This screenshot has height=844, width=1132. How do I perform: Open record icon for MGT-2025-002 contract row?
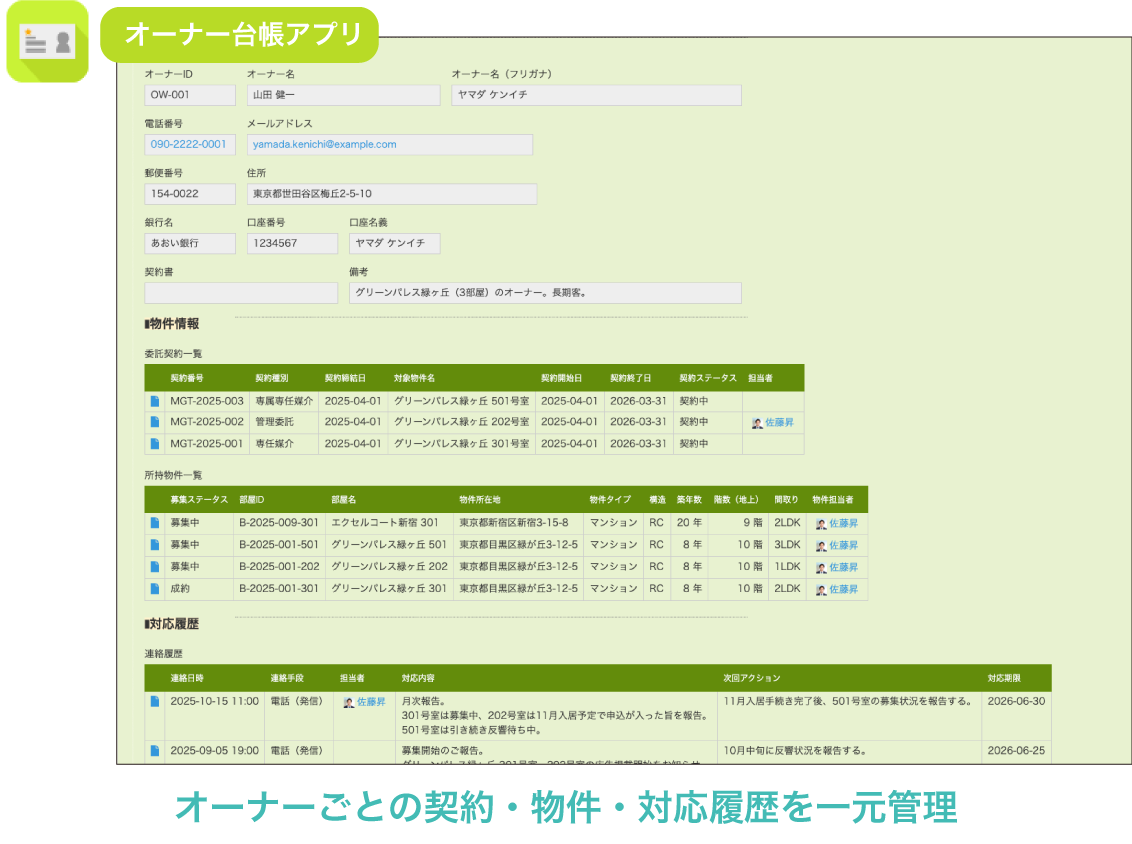point(154,422)
